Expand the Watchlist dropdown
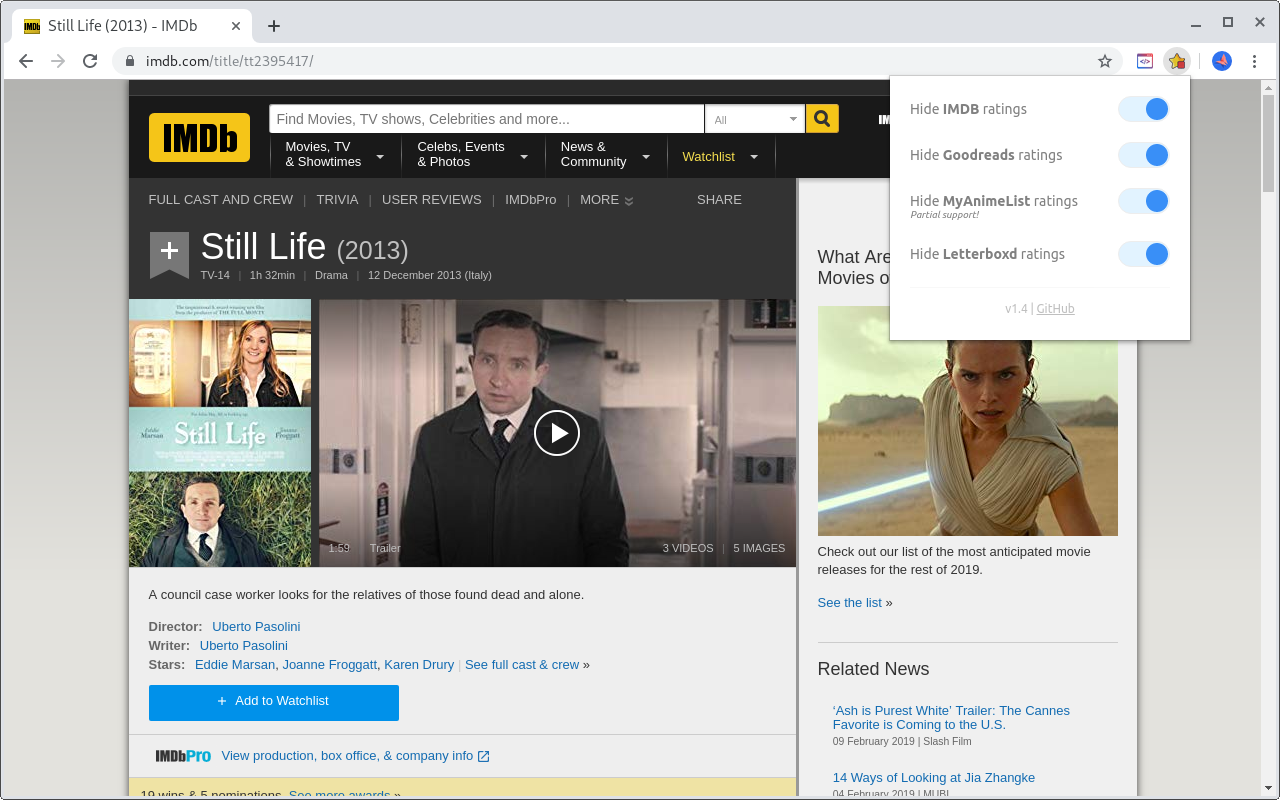This screenshot has height=800, width=1280. click(x=753, y=156)
